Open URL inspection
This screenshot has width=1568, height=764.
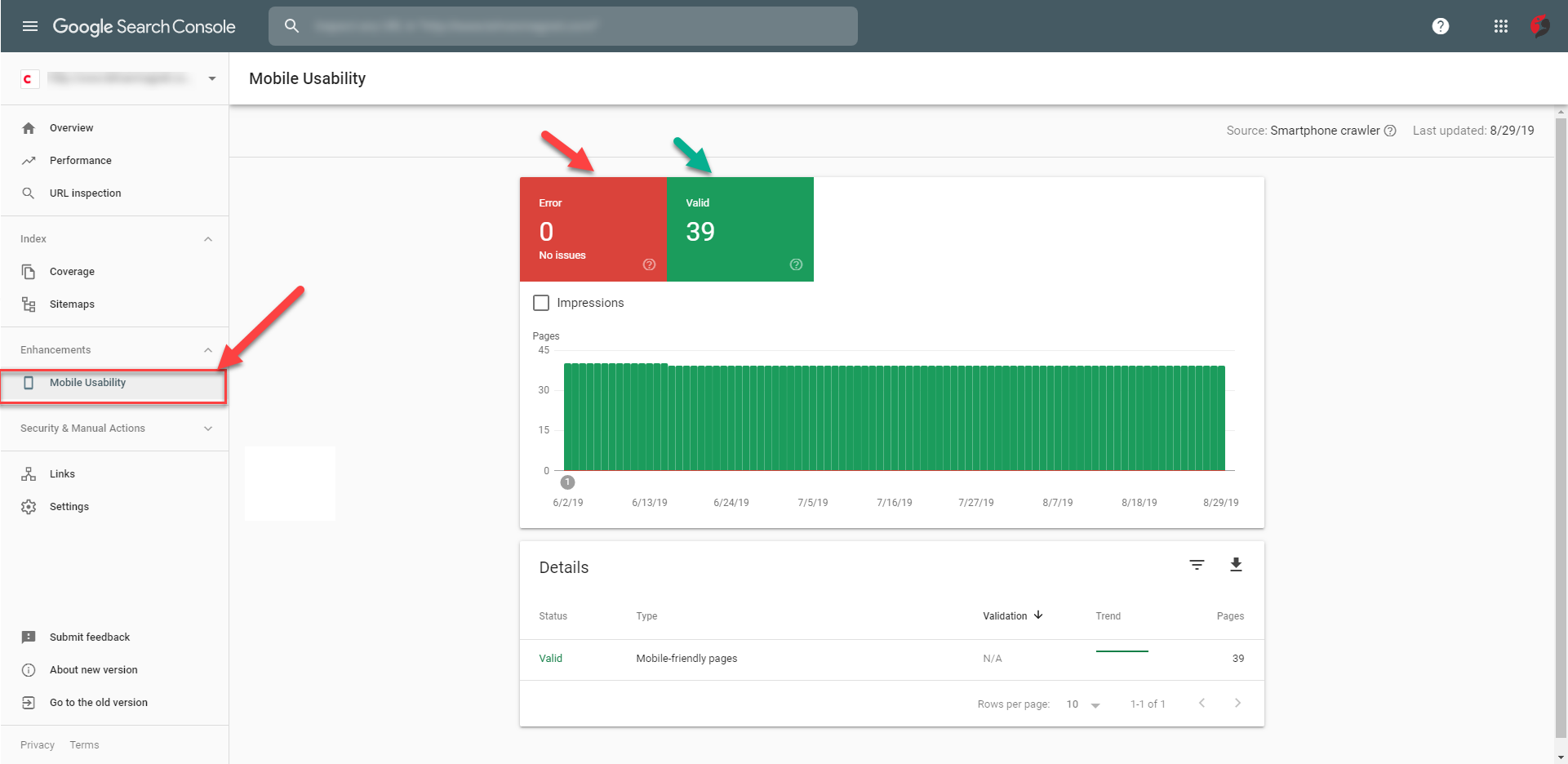[x=87, y=193]
